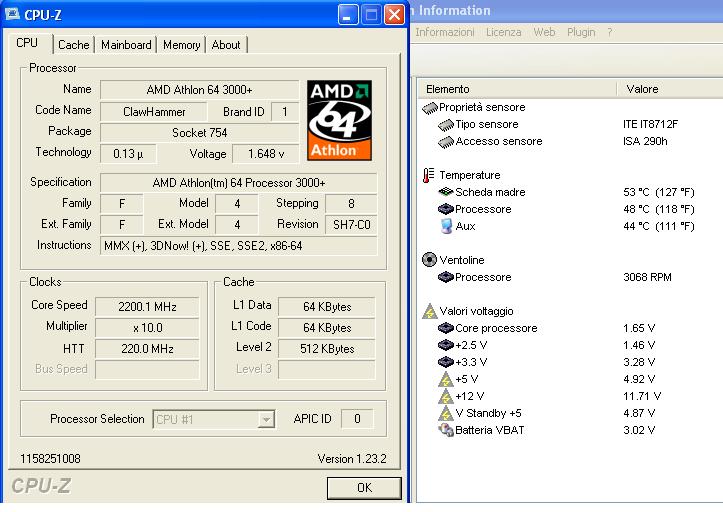Click the Version 1.23.2 text
This screenshot has height=512, width=723.
pyautogui.click(x=352, y=459)
